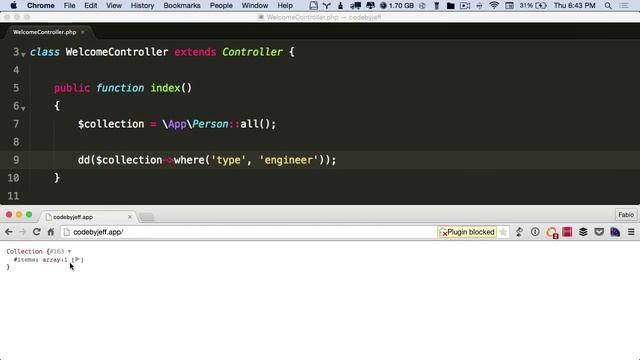Open the orange extension with red badge
The image size is (640, 360).
coord(551,232)
